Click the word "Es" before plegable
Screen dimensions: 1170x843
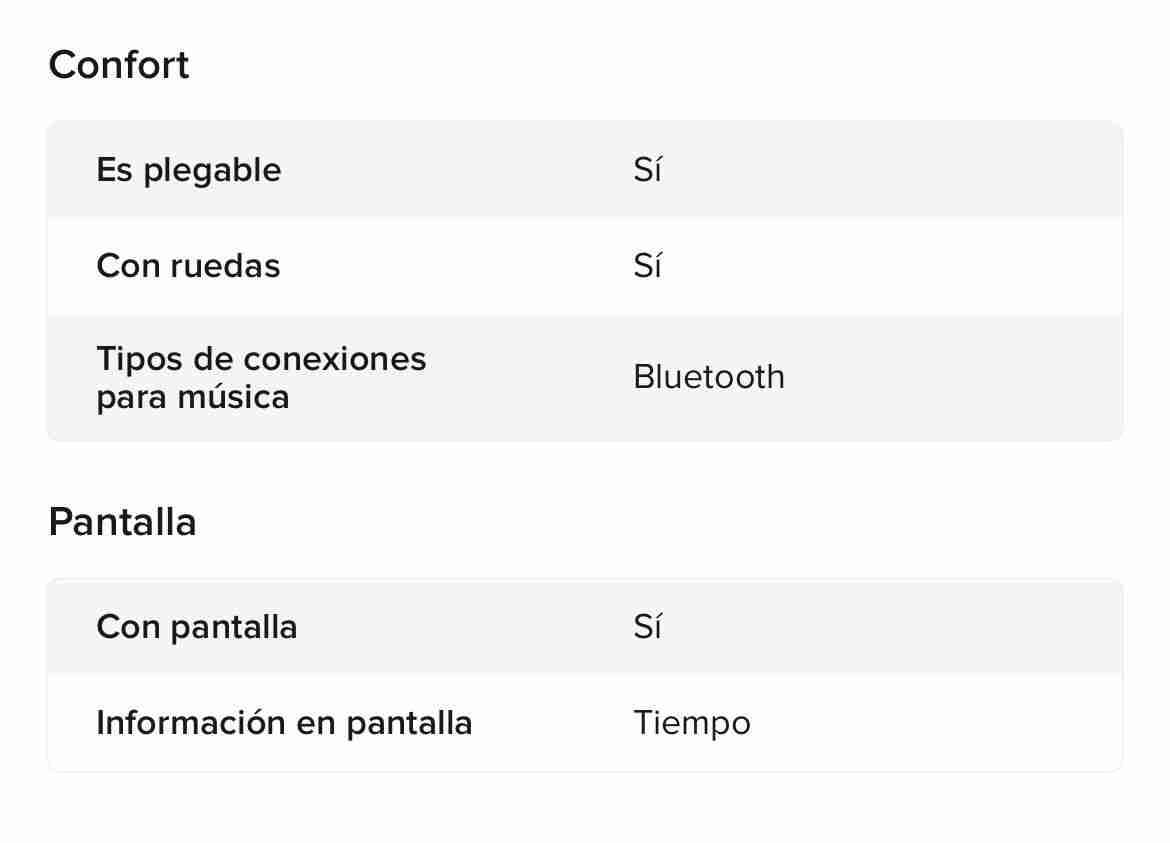[x=114, y=171]
